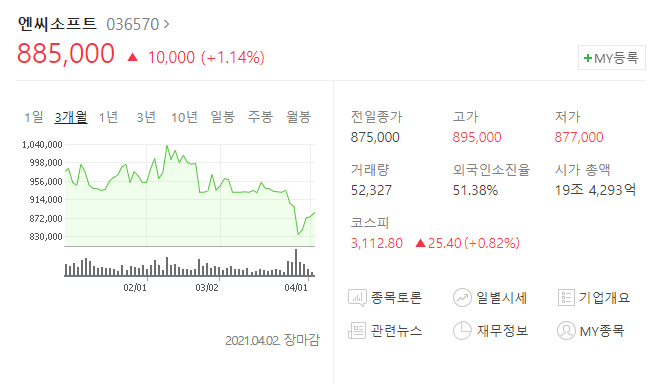The image size is (660, 384).
Task: Open the 코스피 index link
Action: click(x=370, y=223)
